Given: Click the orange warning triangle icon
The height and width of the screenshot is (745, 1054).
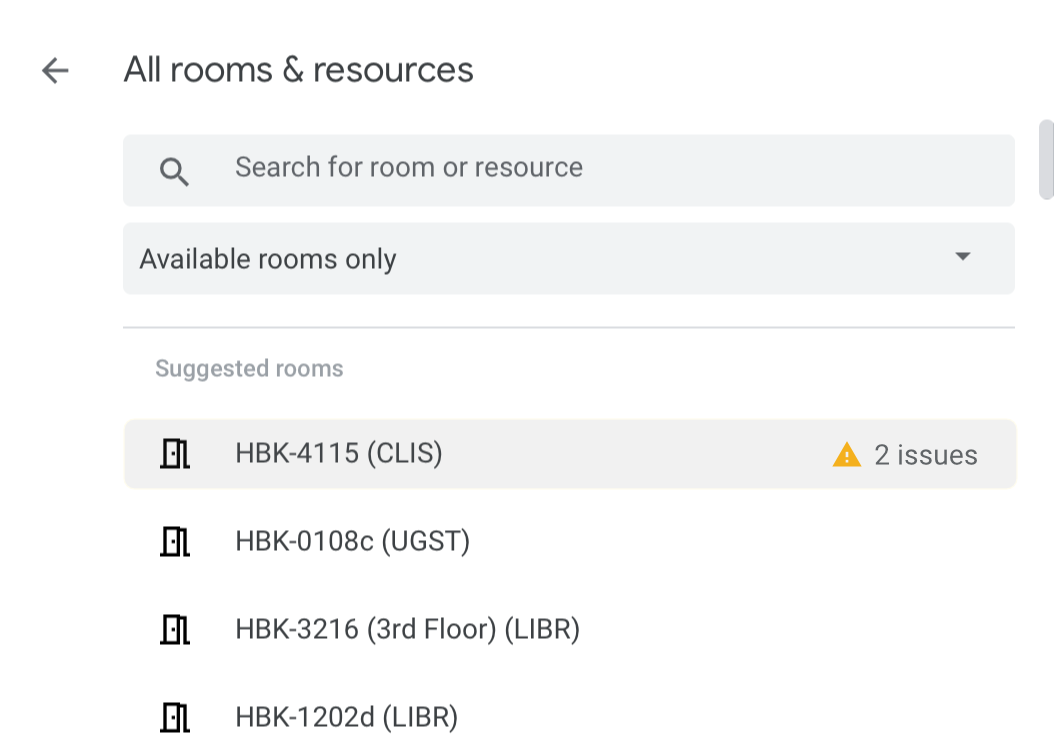Looking at the screenshot, I should [846, 455].
